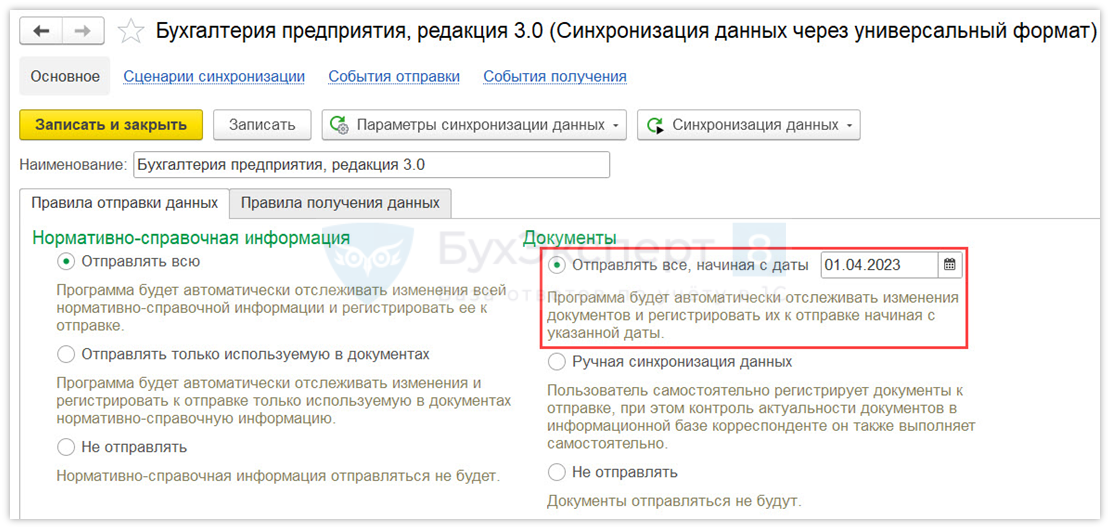Click text Документы отправляться не будут.
This screenshot has height=529, width=1110.
pyautogui.click(x=673, y=502)
